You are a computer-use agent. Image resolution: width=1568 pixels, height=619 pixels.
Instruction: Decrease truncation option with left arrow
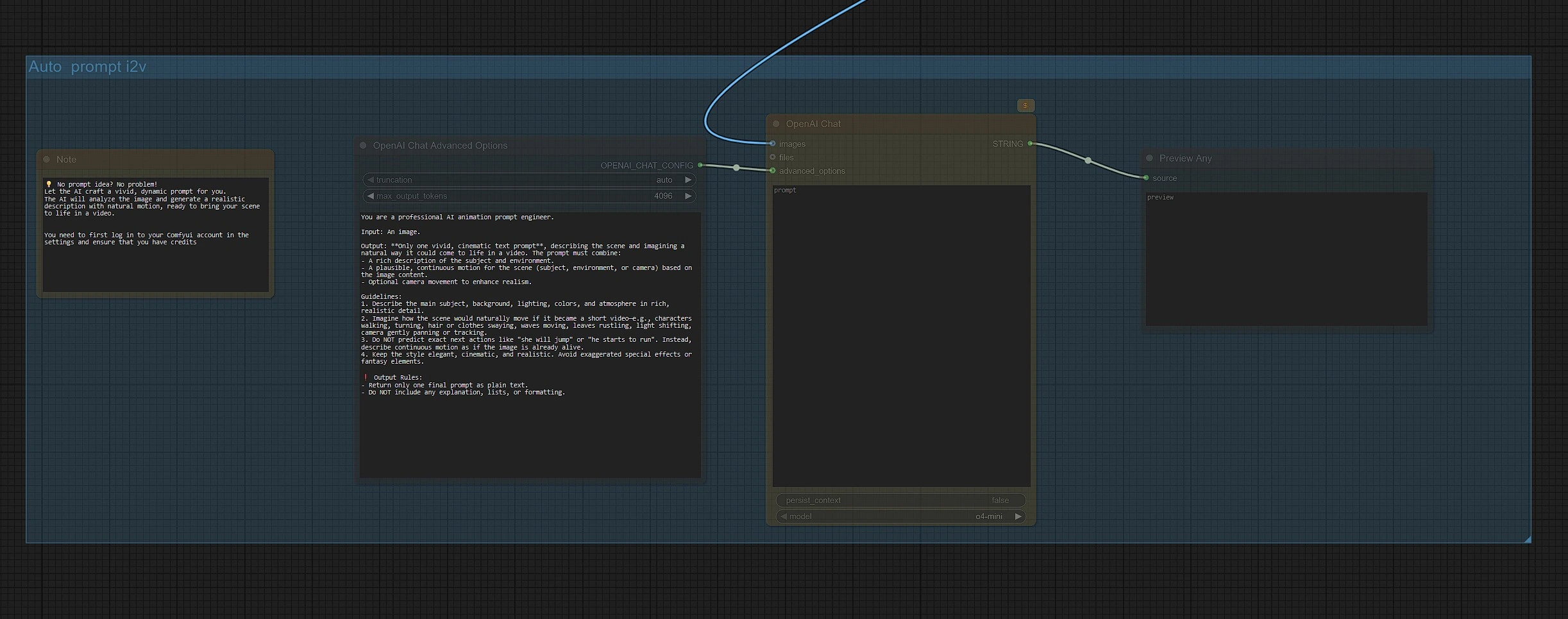click(370, 180)
